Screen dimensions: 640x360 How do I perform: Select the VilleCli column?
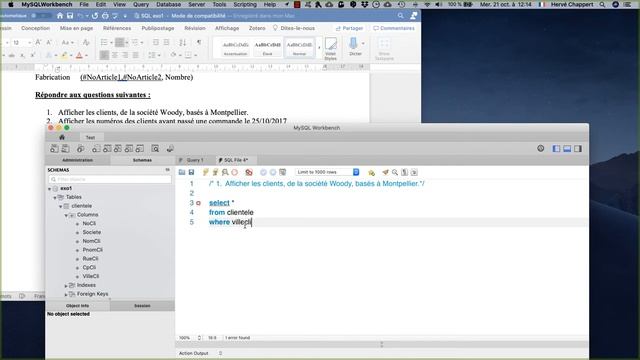coord(91,276)
